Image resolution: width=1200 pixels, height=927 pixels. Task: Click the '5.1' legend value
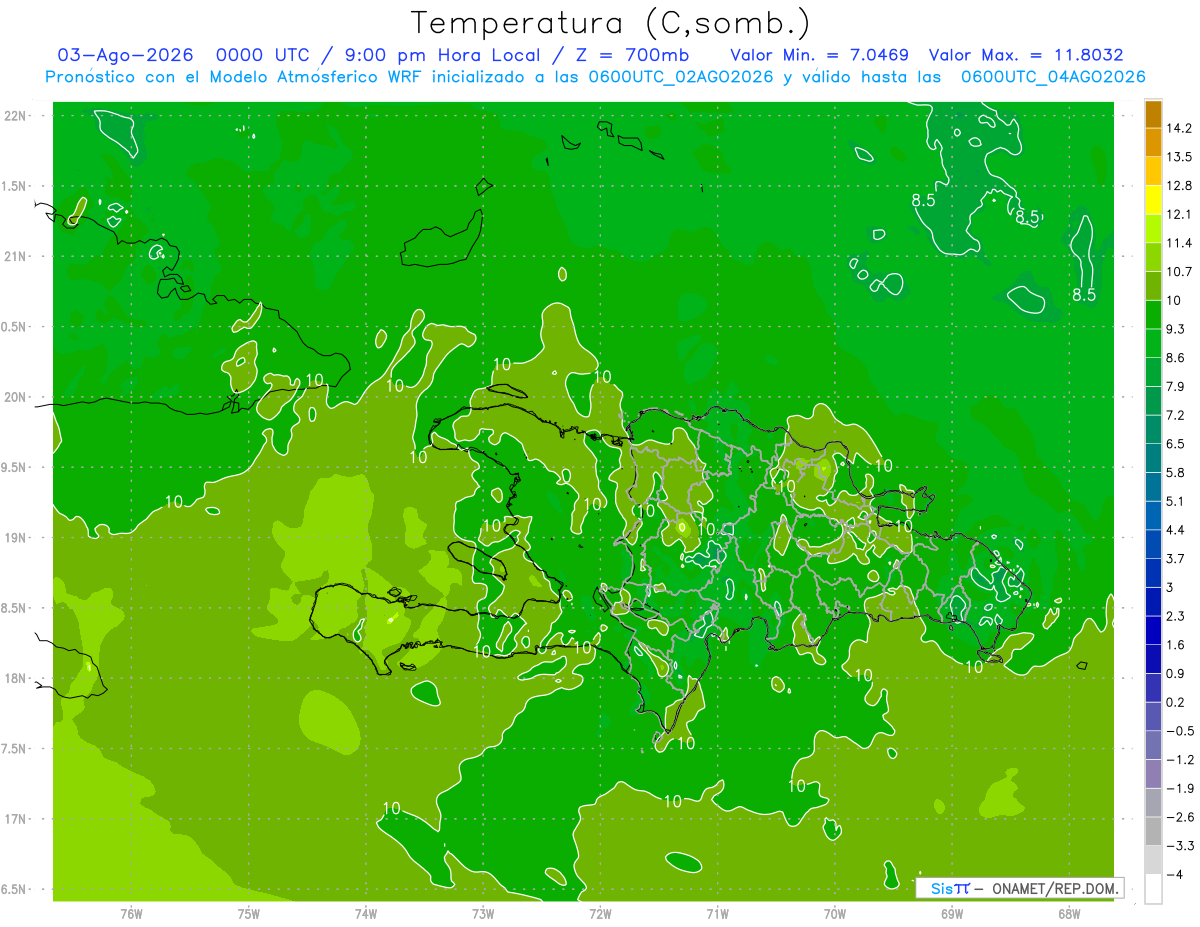pos(1176,501)
